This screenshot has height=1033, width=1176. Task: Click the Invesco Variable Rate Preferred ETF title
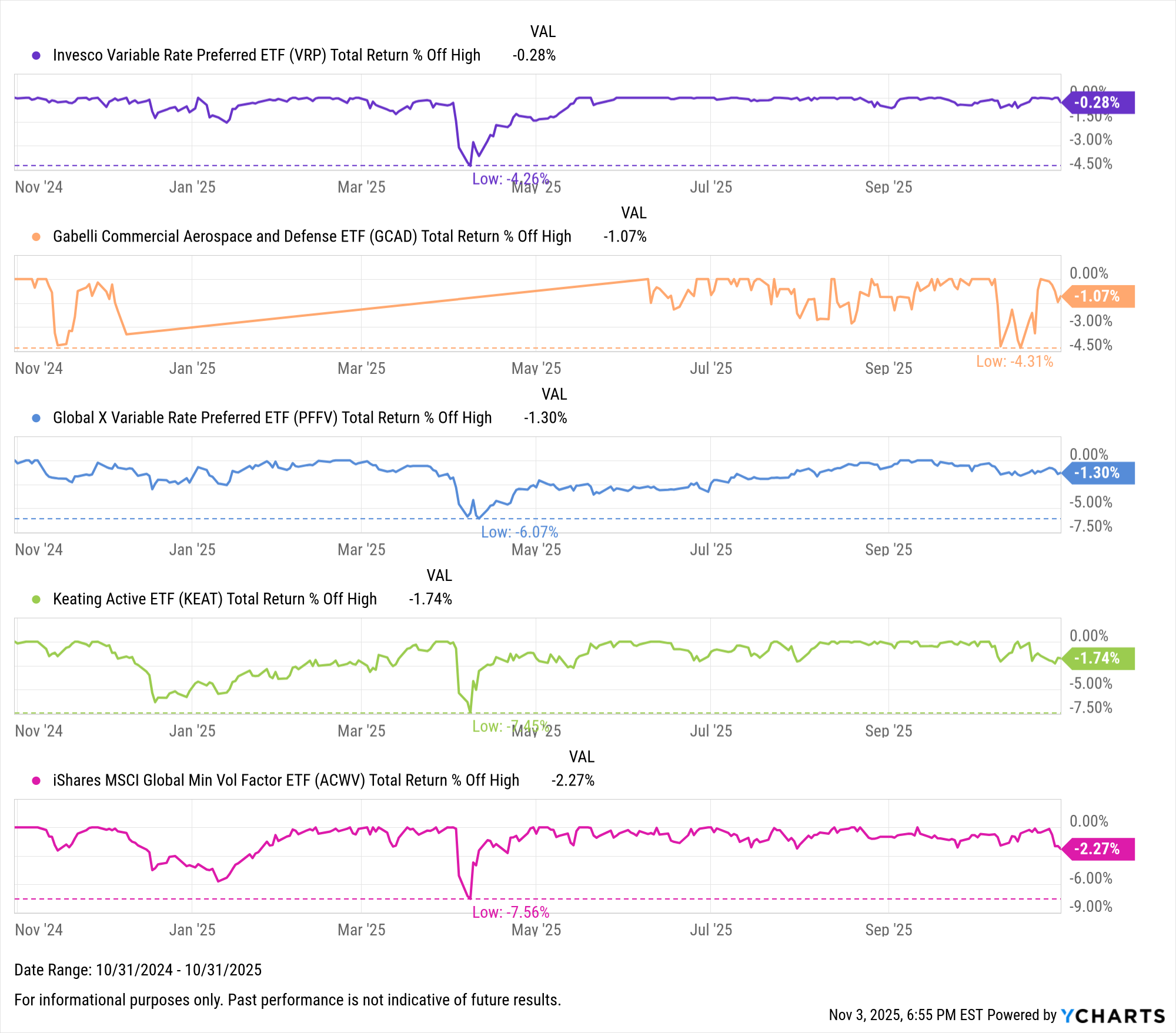266,55
